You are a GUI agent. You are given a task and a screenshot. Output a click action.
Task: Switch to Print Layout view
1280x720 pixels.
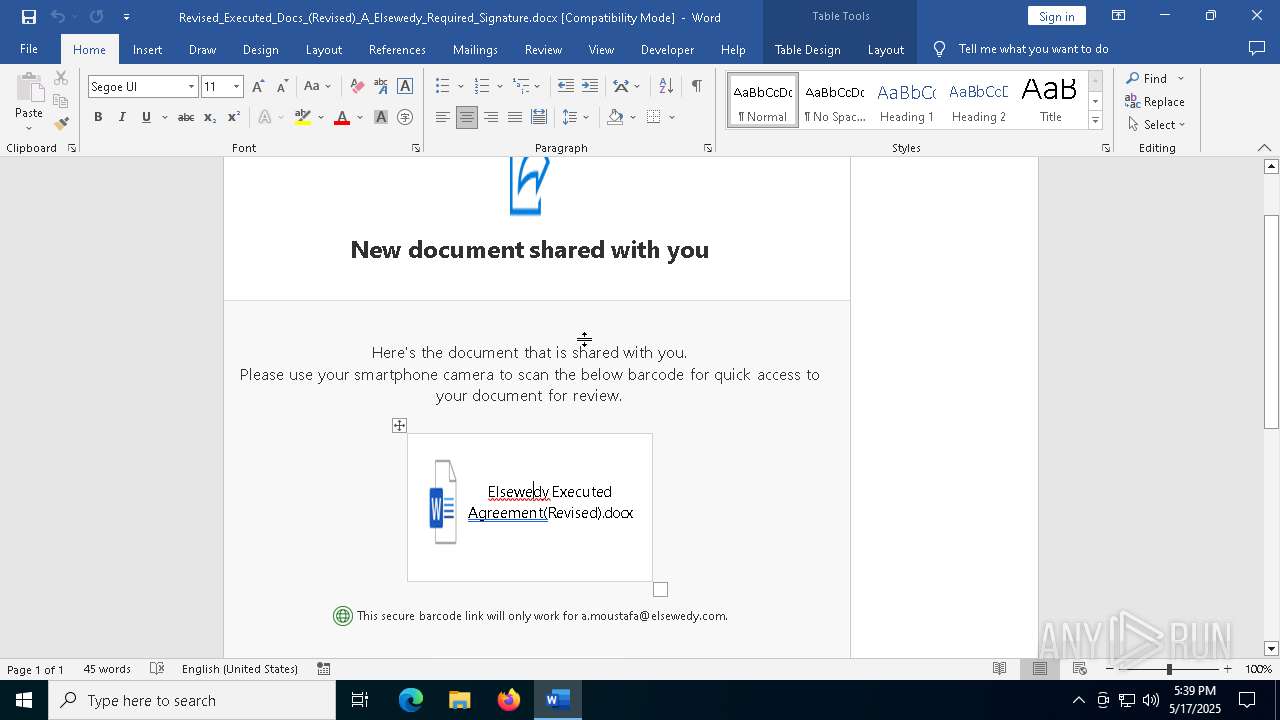coord(1040,669)
